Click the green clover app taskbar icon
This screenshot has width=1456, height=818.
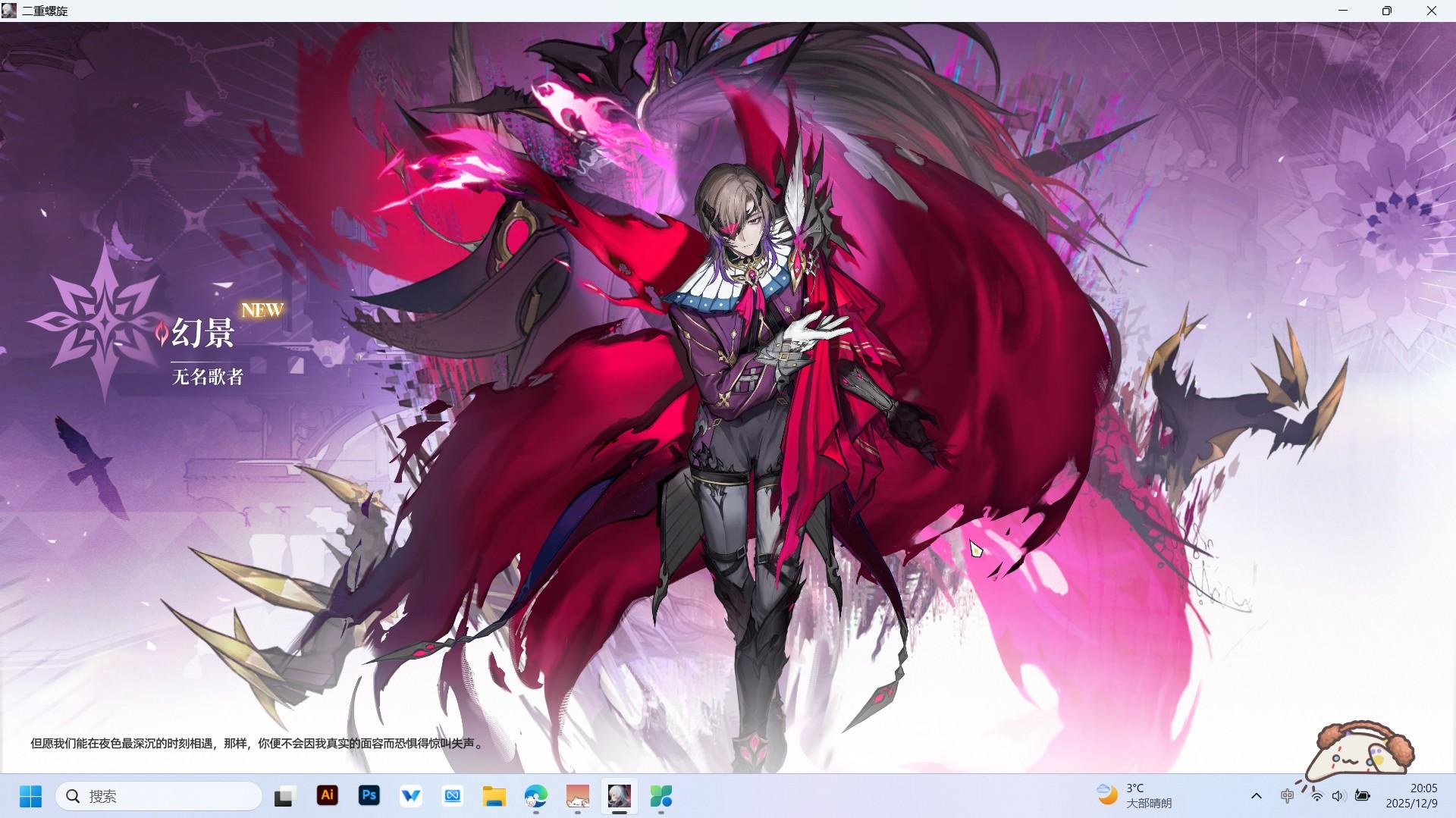[661, 795]
